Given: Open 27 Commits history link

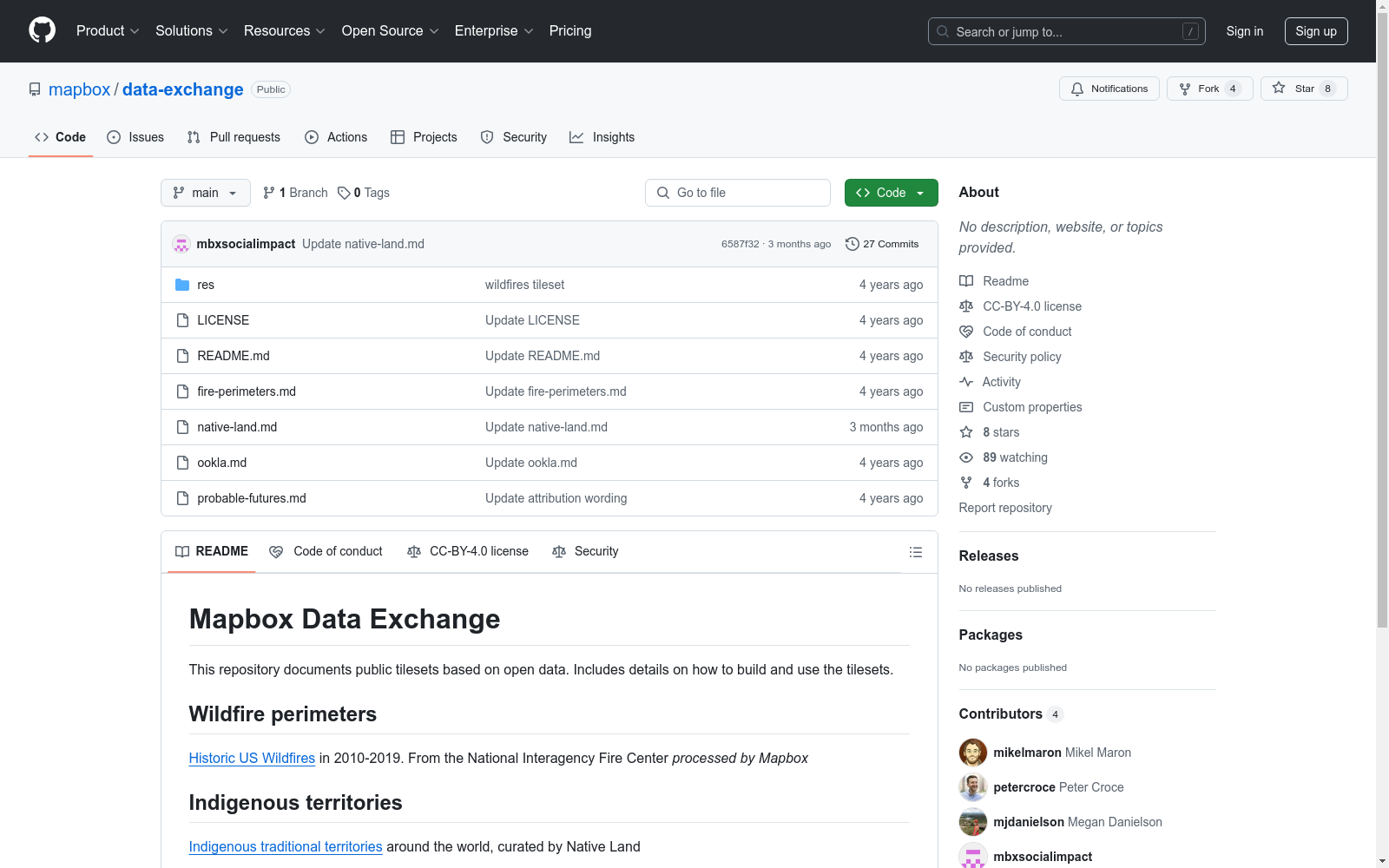Looking at the screenshot, I should 882,244.
